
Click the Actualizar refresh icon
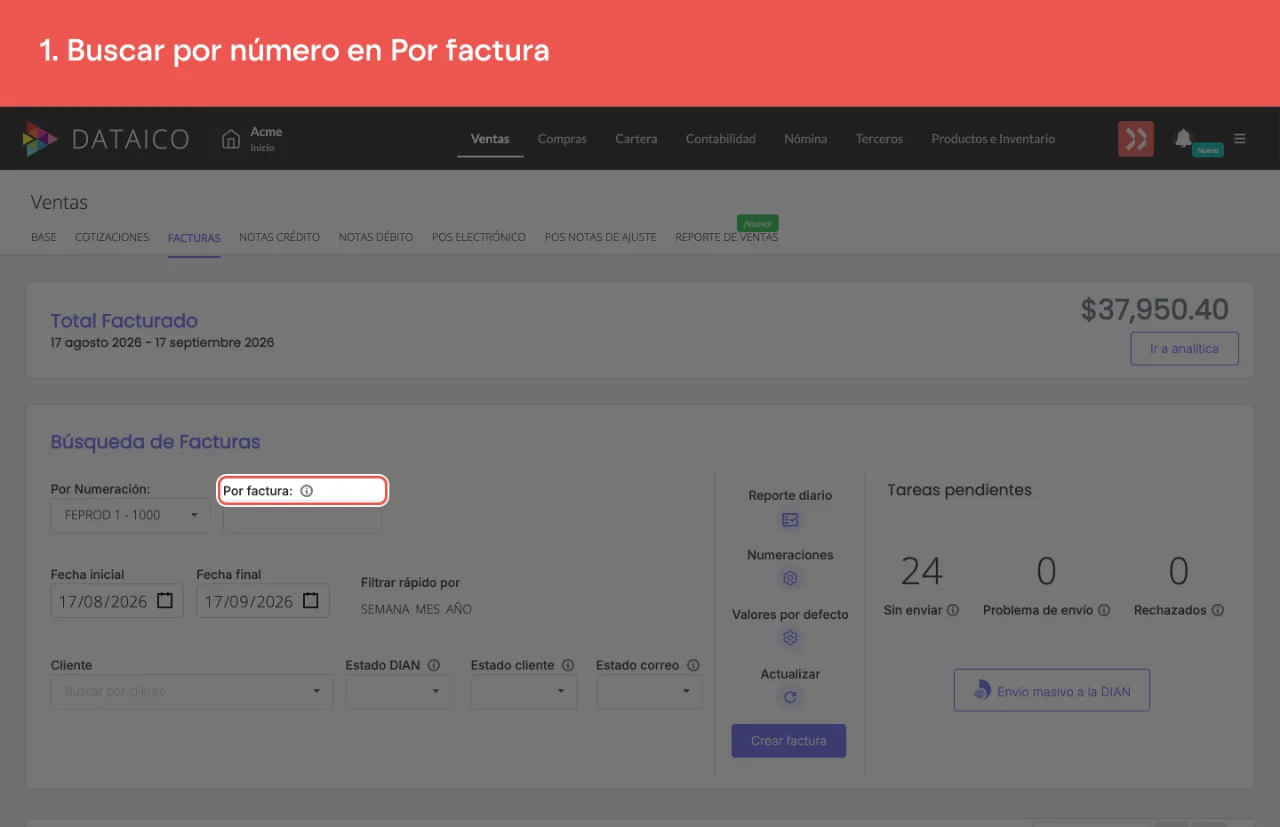tap(790, 698)
